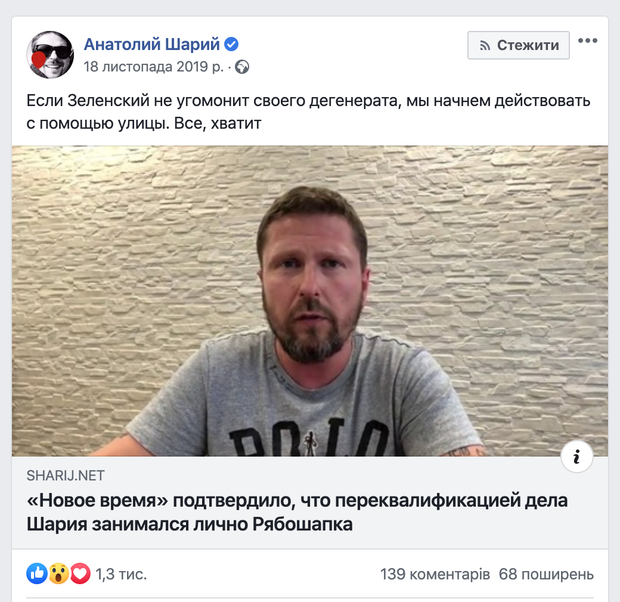Follow the page with Стежити button
The width and height of the screenshot is (620, 602).
[518, 45]
